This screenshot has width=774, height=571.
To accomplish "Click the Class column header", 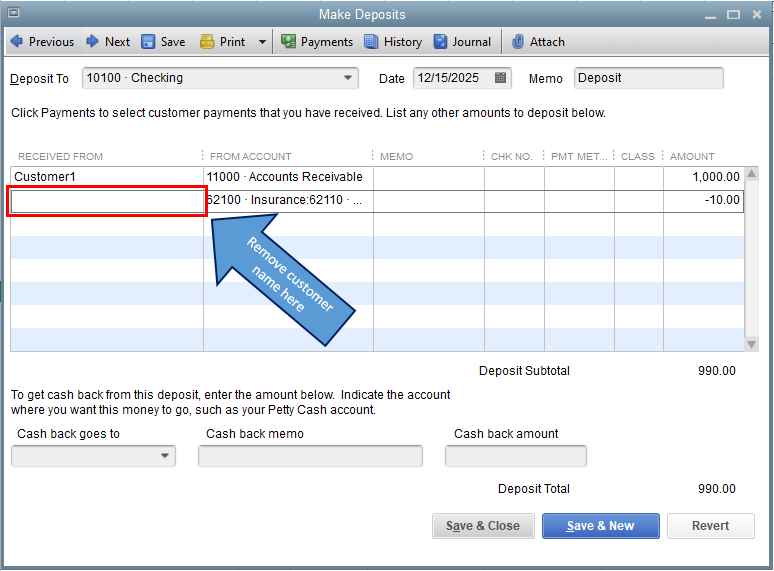I will (637, 156).
